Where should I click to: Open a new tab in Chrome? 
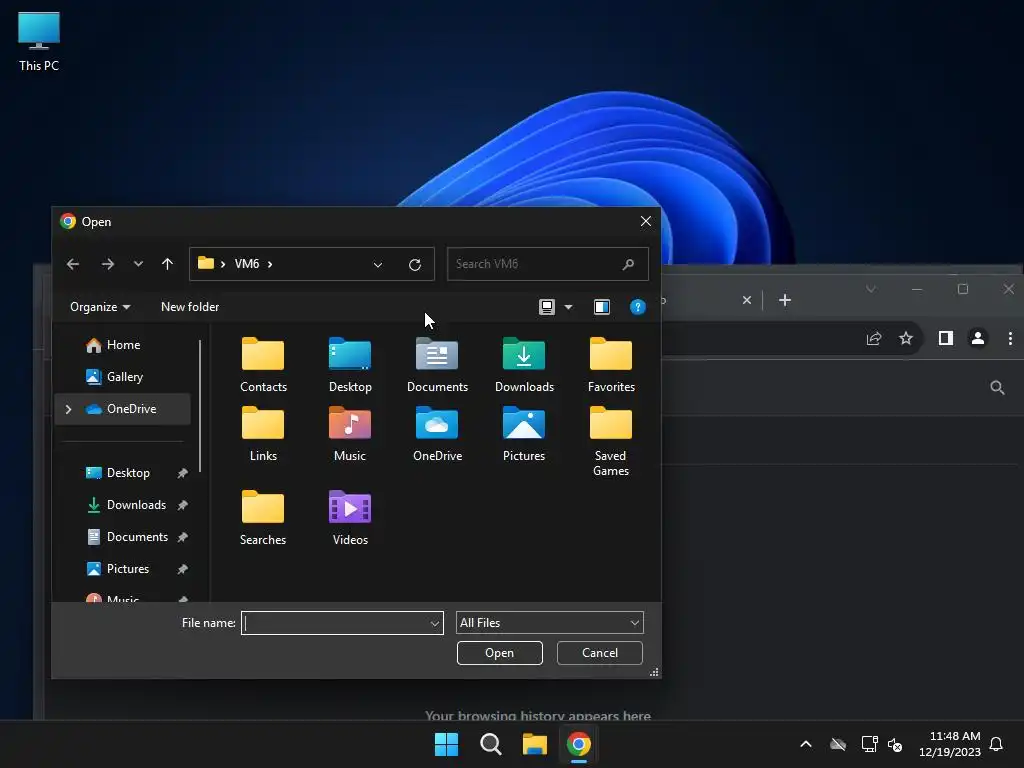point(785,300)
